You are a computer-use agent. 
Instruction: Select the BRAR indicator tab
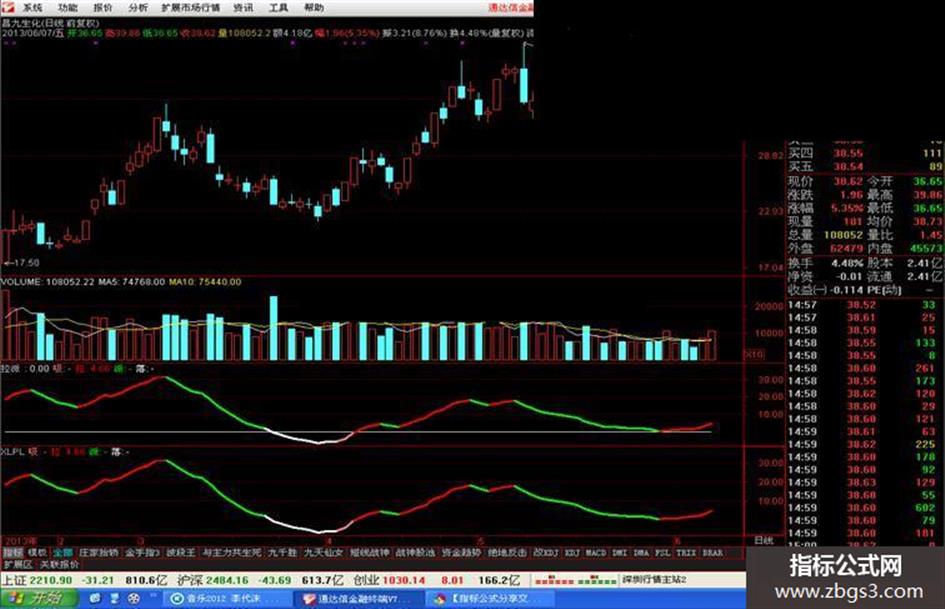click(712, 552)
